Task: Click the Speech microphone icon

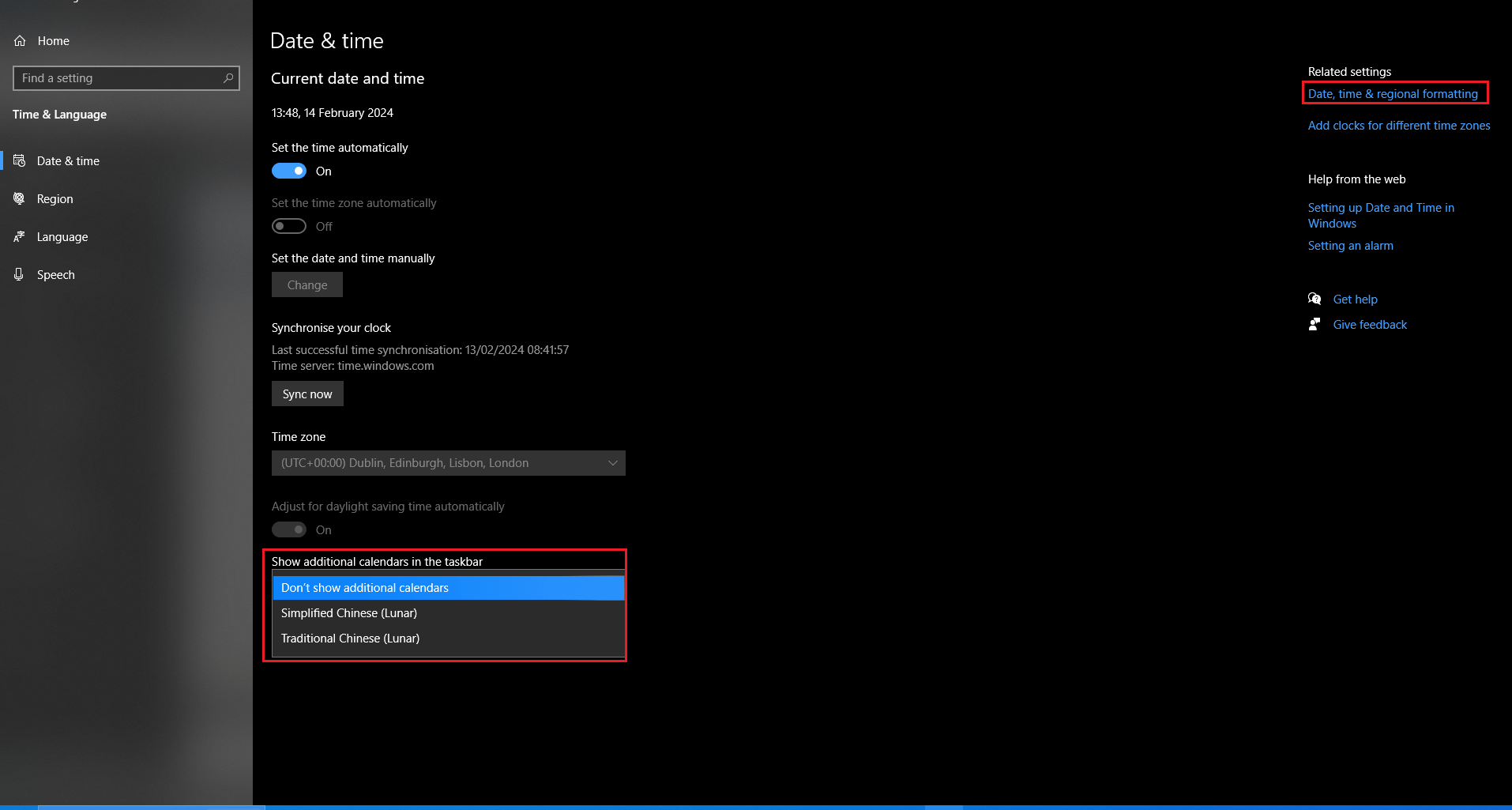Action: pos(20,274)
